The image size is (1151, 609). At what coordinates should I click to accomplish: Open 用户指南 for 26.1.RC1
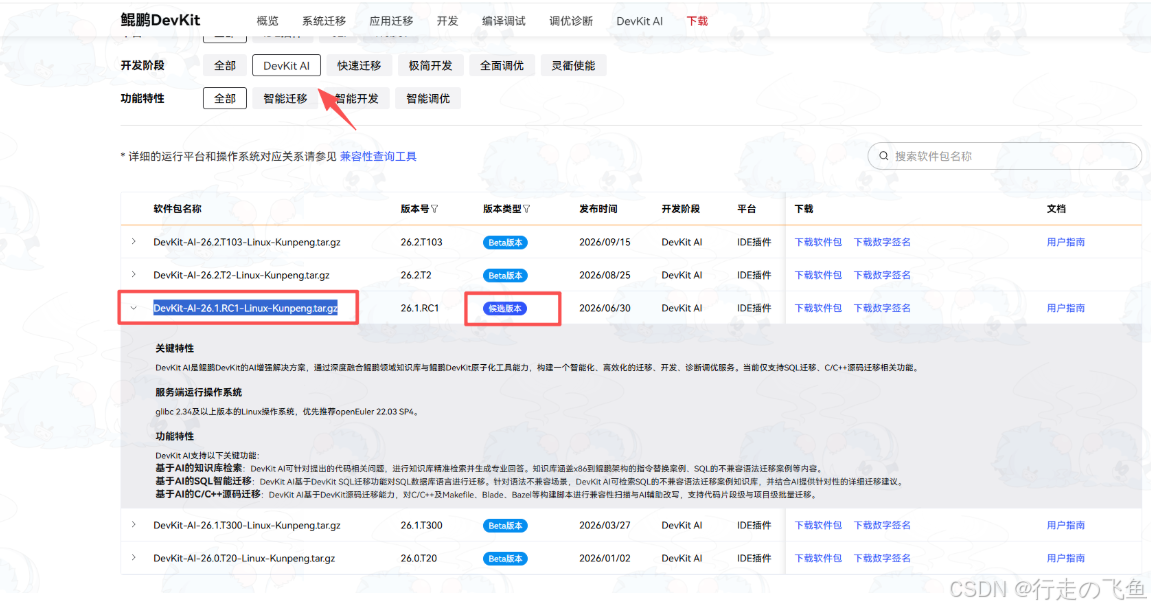(x=1065, y=308)
